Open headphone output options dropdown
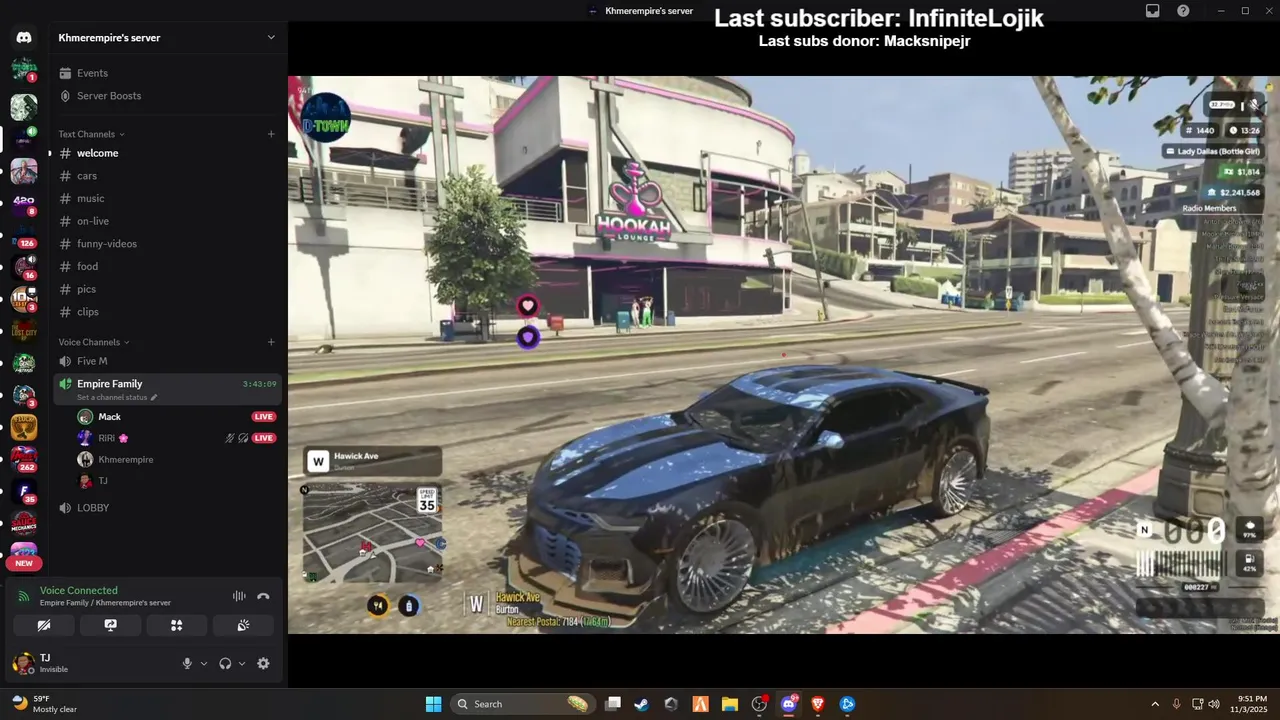Screen dimensions: 1280x720 (242, 663)
